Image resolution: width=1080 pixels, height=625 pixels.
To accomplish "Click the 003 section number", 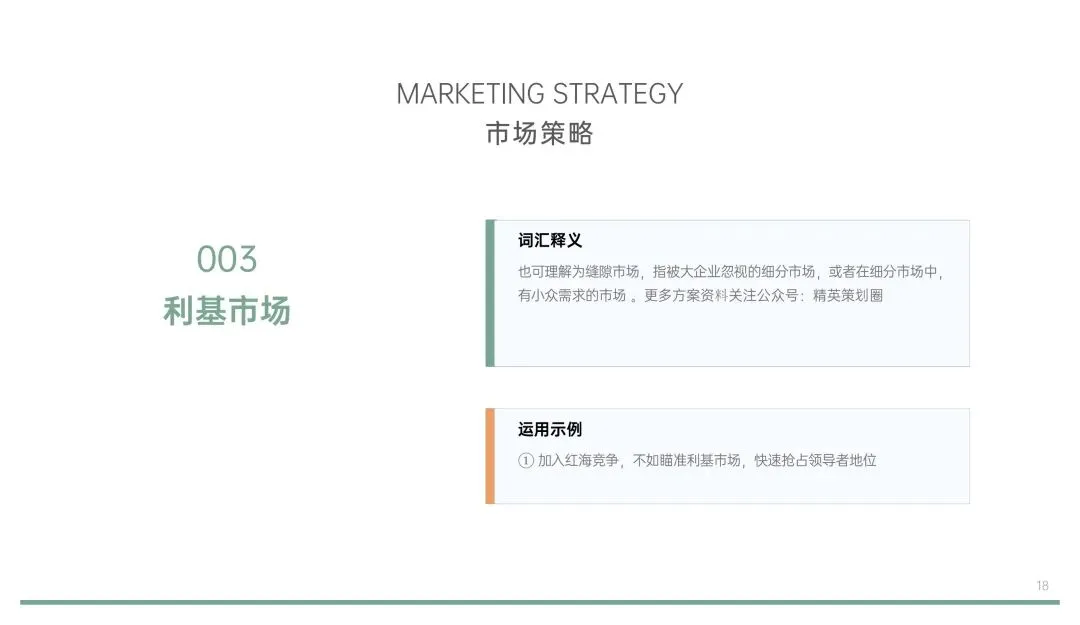I will [x=227, y=260].
